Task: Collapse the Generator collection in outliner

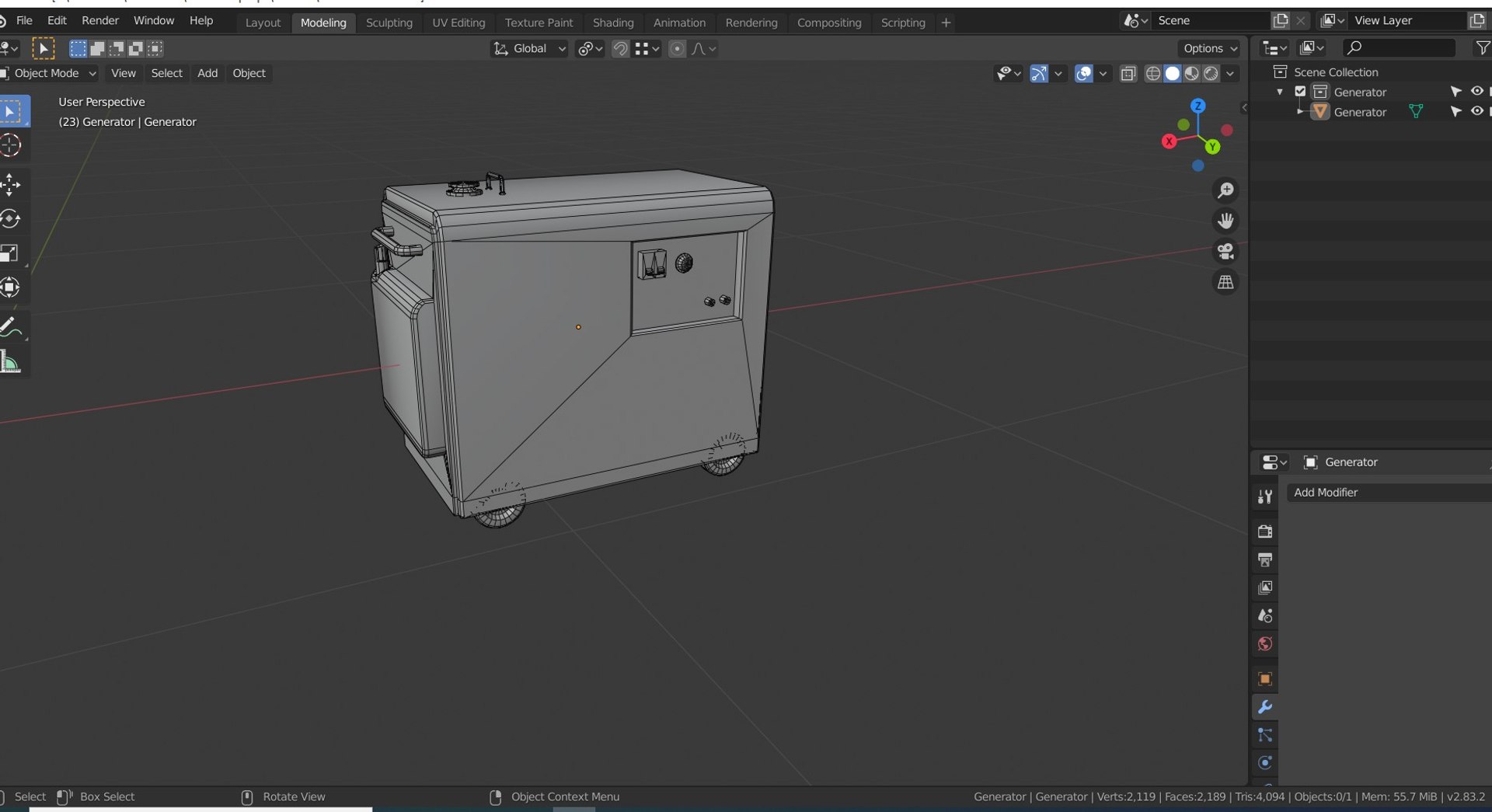Action: pyautogui.click(x=1280, y=92)
